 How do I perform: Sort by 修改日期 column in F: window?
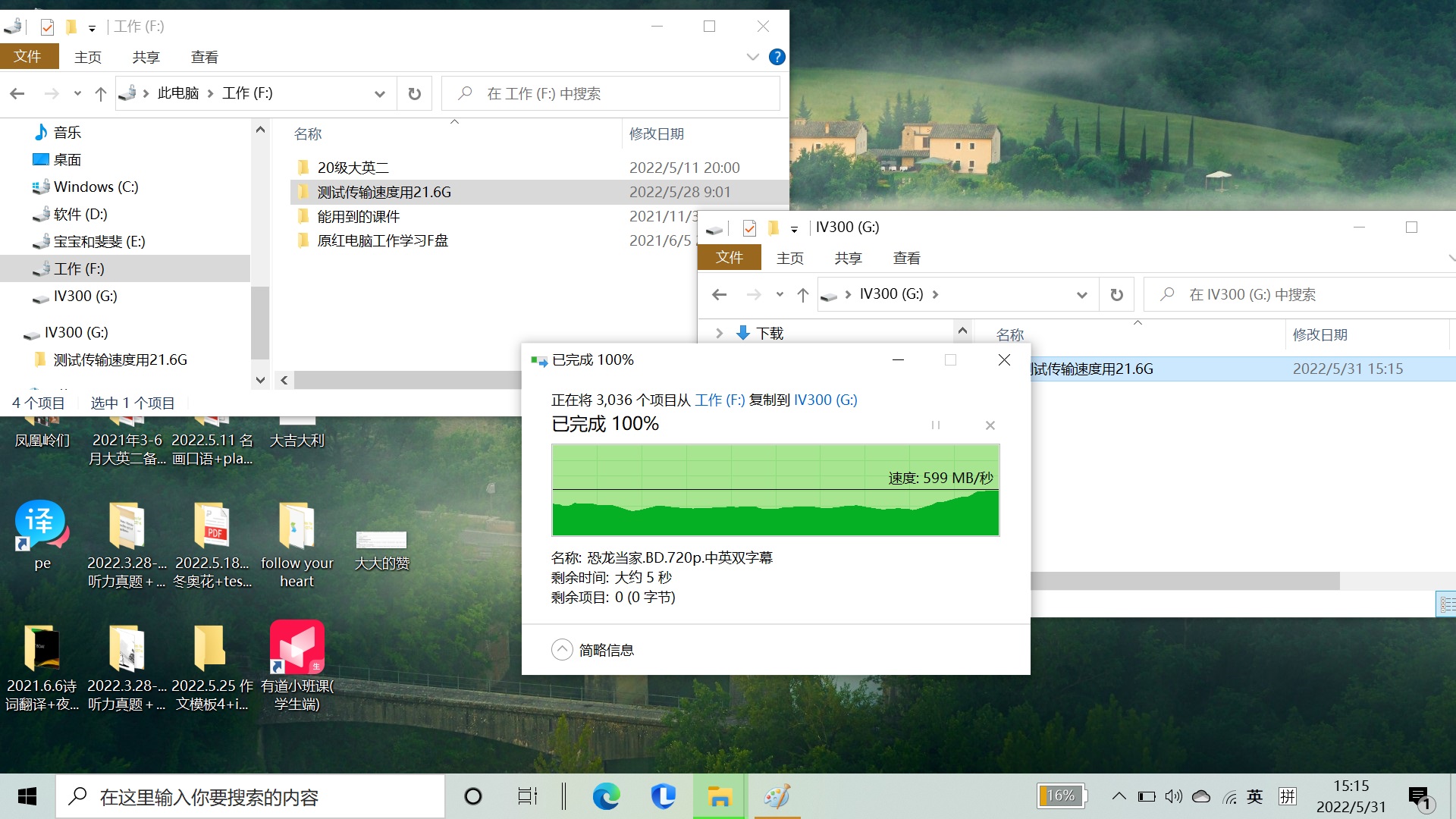[x=657, y=134]
